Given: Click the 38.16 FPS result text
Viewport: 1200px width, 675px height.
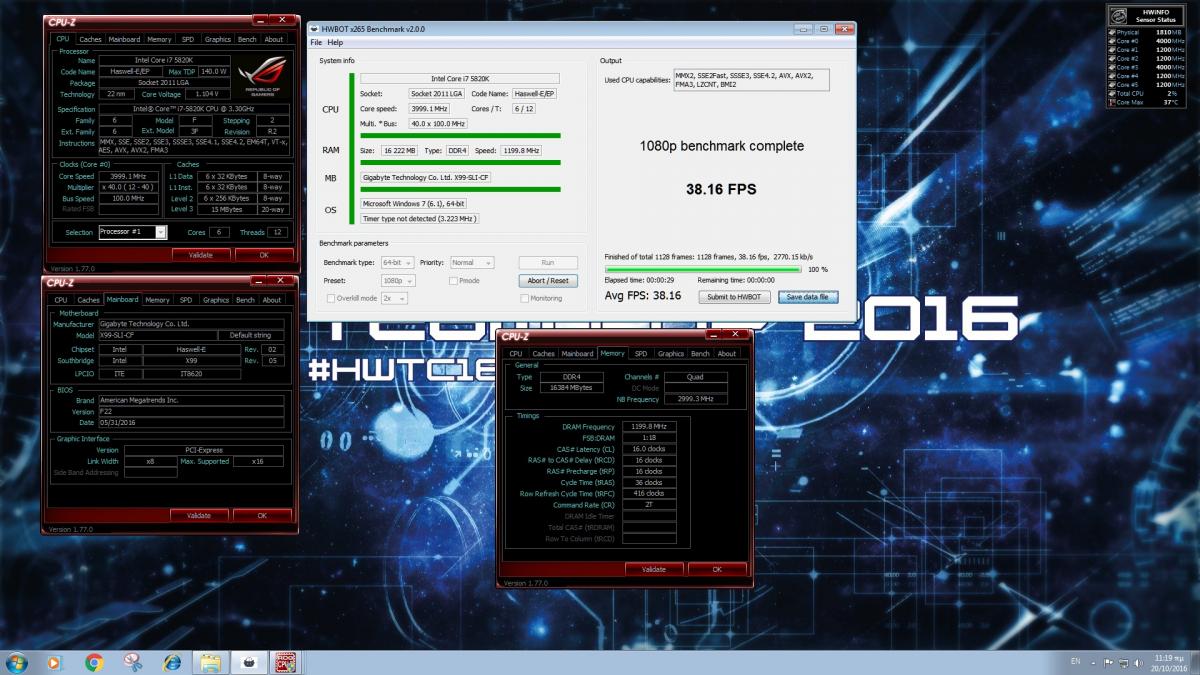Looking at the screenshot, I should point(721,187).
